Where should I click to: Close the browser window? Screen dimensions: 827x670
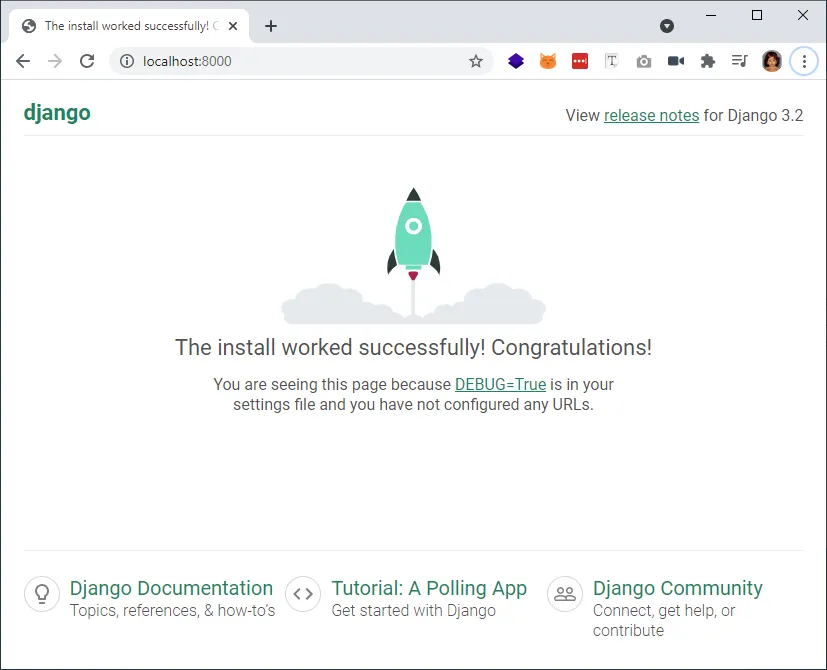[x=803, y=15]
